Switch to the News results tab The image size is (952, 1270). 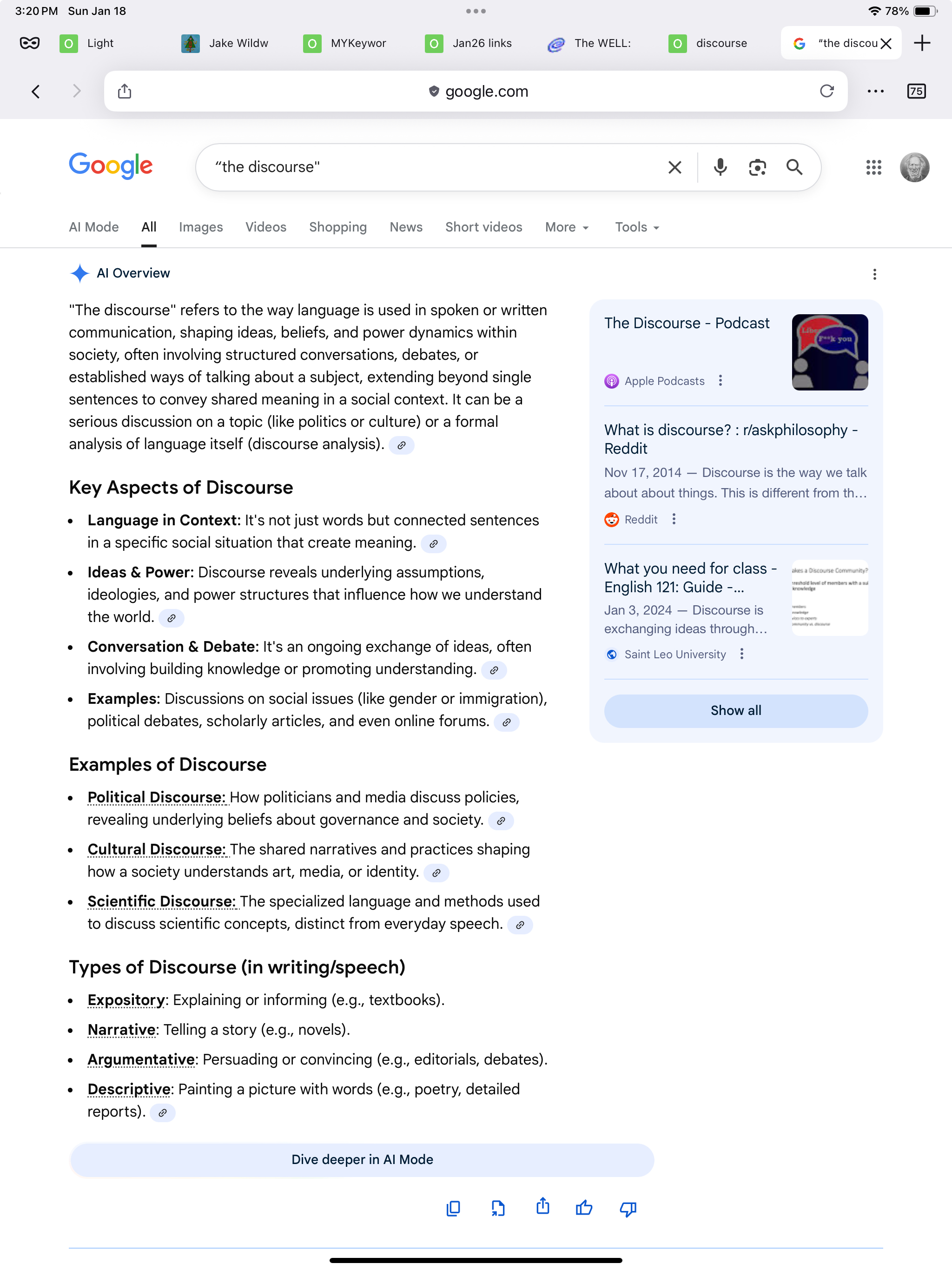click(x=406, y=227)
